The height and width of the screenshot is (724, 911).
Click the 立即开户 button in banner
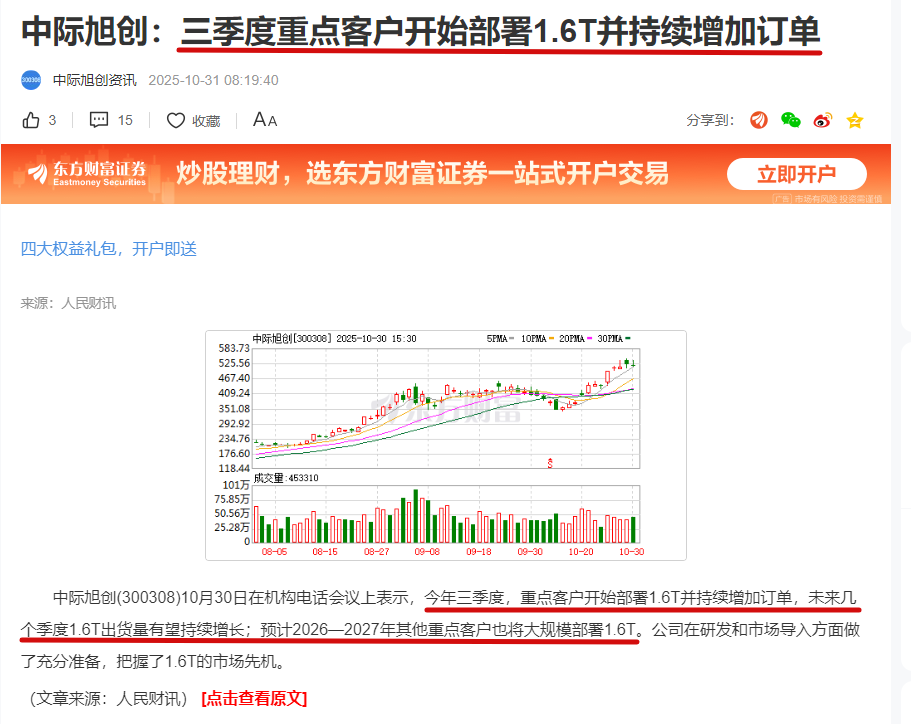(797, 174)
